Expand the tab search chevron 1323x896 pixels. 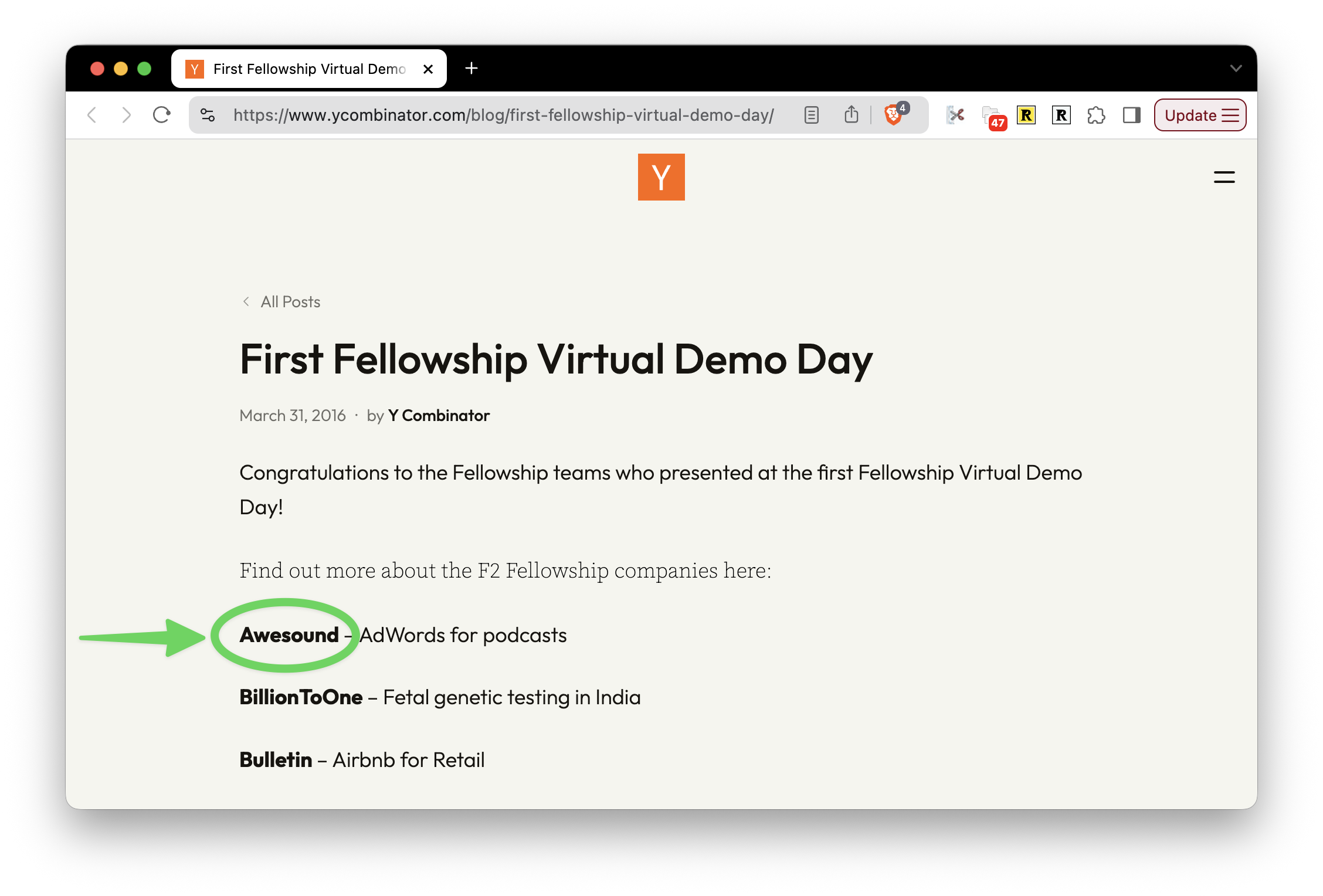(1236, 69)
